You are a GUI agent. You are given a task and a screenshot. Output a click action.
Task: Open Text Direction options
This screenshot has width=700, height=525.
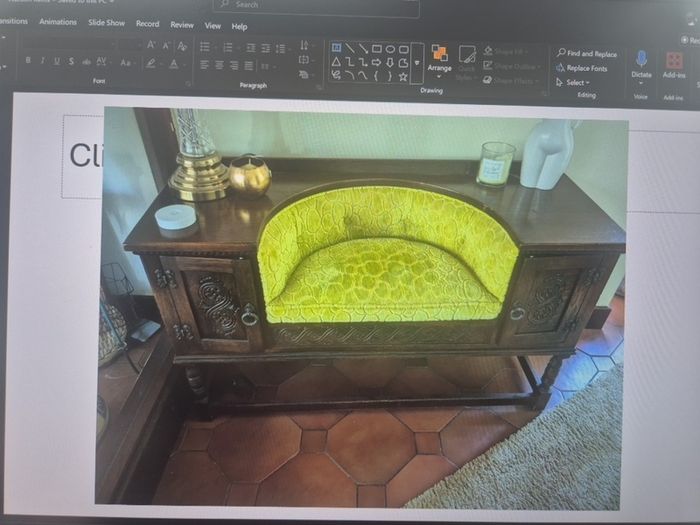tap(305, 45)
